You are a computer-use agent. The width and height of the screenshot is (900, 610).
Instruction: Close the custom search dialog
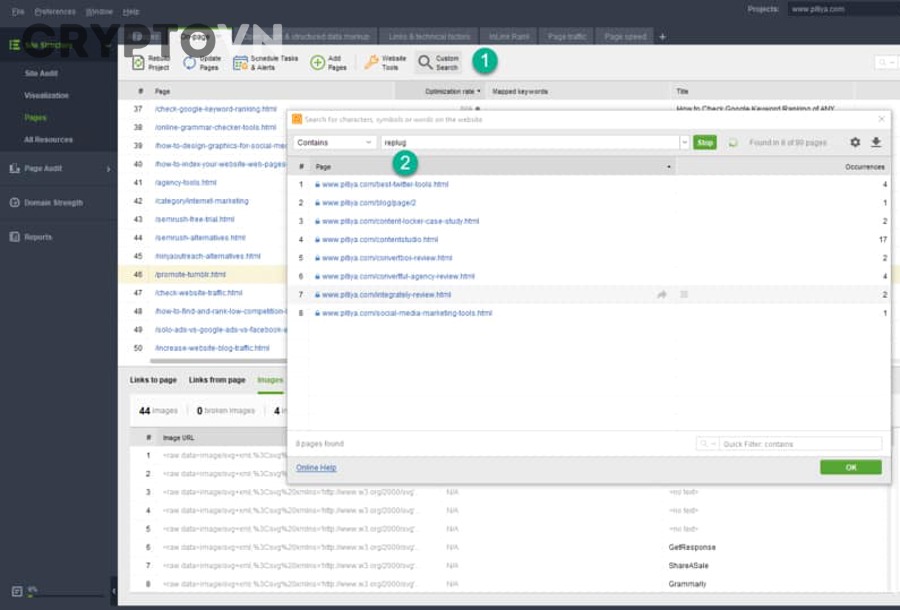tap(882, 119)
